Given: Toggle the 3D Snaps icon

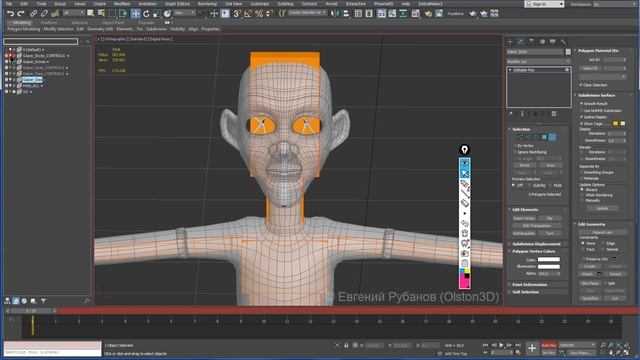Looking at the screenshot, I should 237,14.
